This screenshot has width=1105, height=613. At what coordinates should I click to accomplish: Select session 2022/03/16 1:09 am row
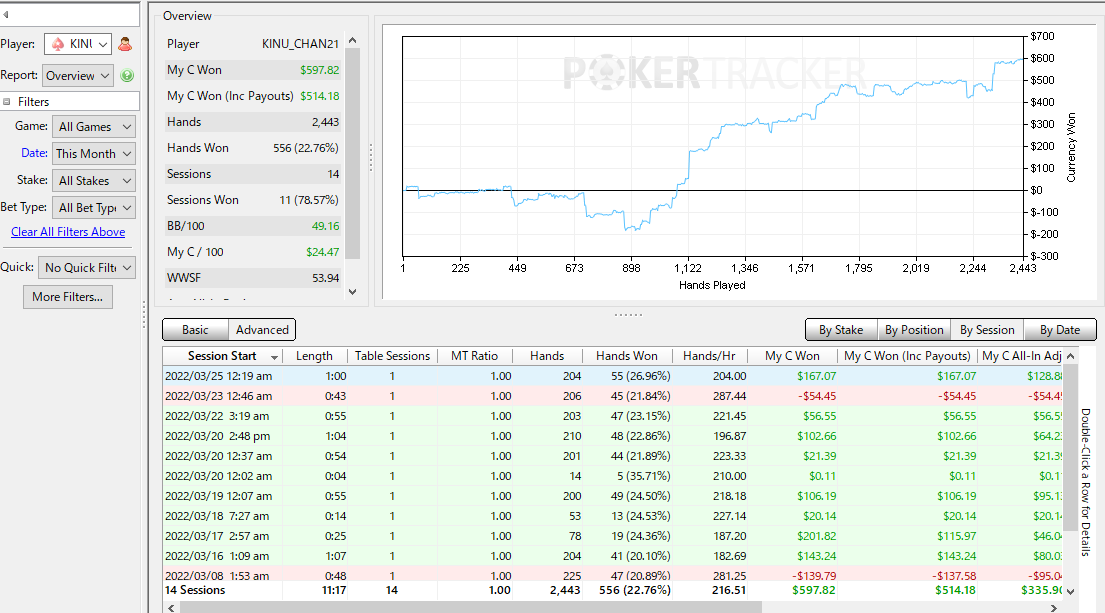612,556
